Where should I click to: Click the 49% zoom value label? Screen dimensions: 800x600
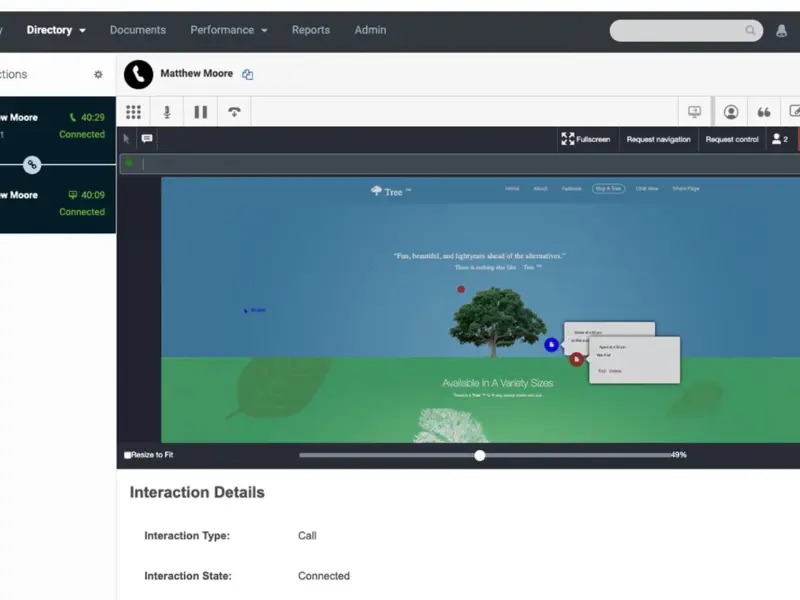click(x=679, y=455)
